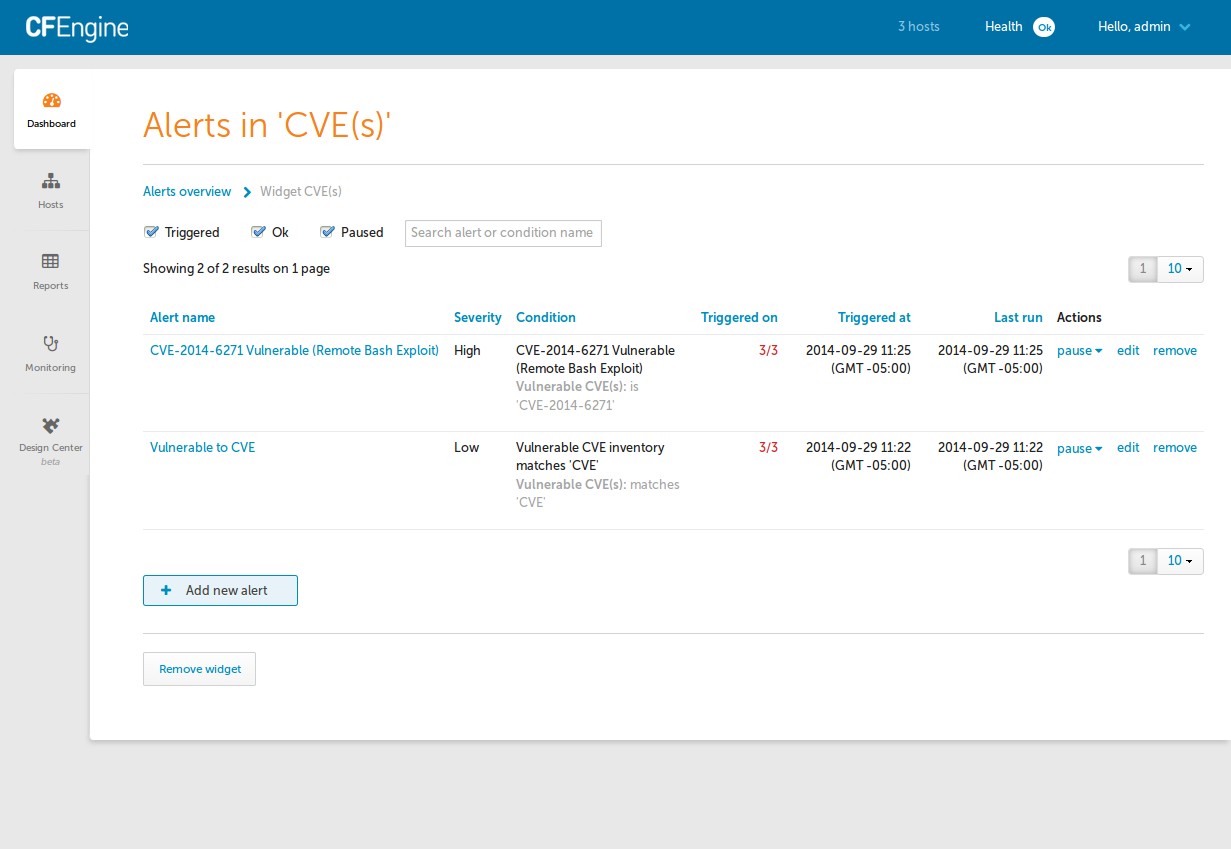This screenshot has width=1231, height=849.
Task: Click the Remove widget button
Action: click(x=199, y=668)
